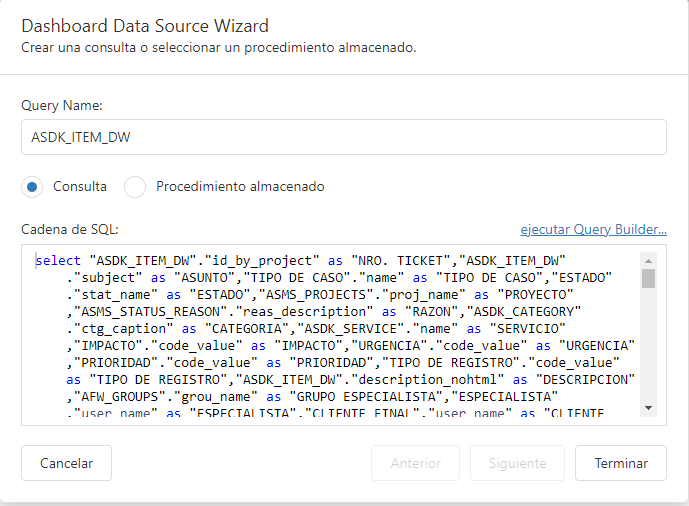Place cursor on the select keyword in SQL

point(58,260)
